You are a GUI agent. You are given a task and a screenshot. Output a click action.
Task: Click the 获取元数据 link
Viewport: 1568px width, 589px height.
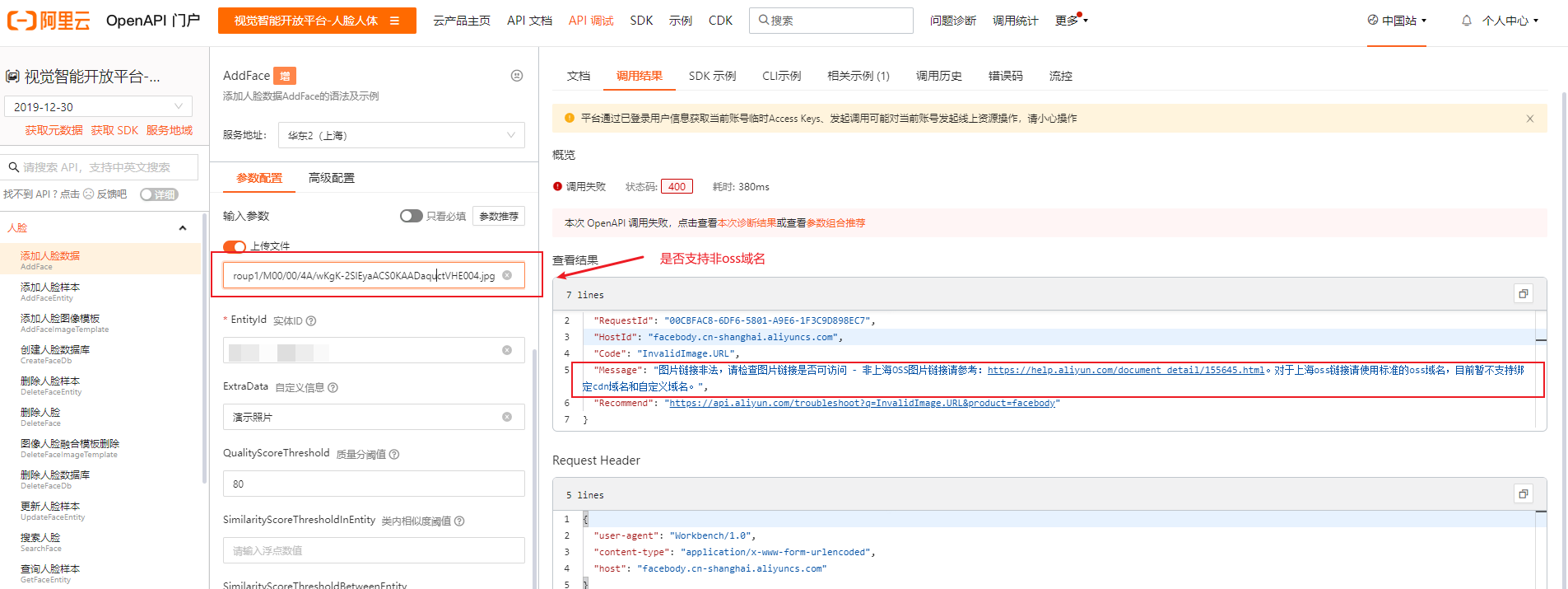click(x=54, y=130)
